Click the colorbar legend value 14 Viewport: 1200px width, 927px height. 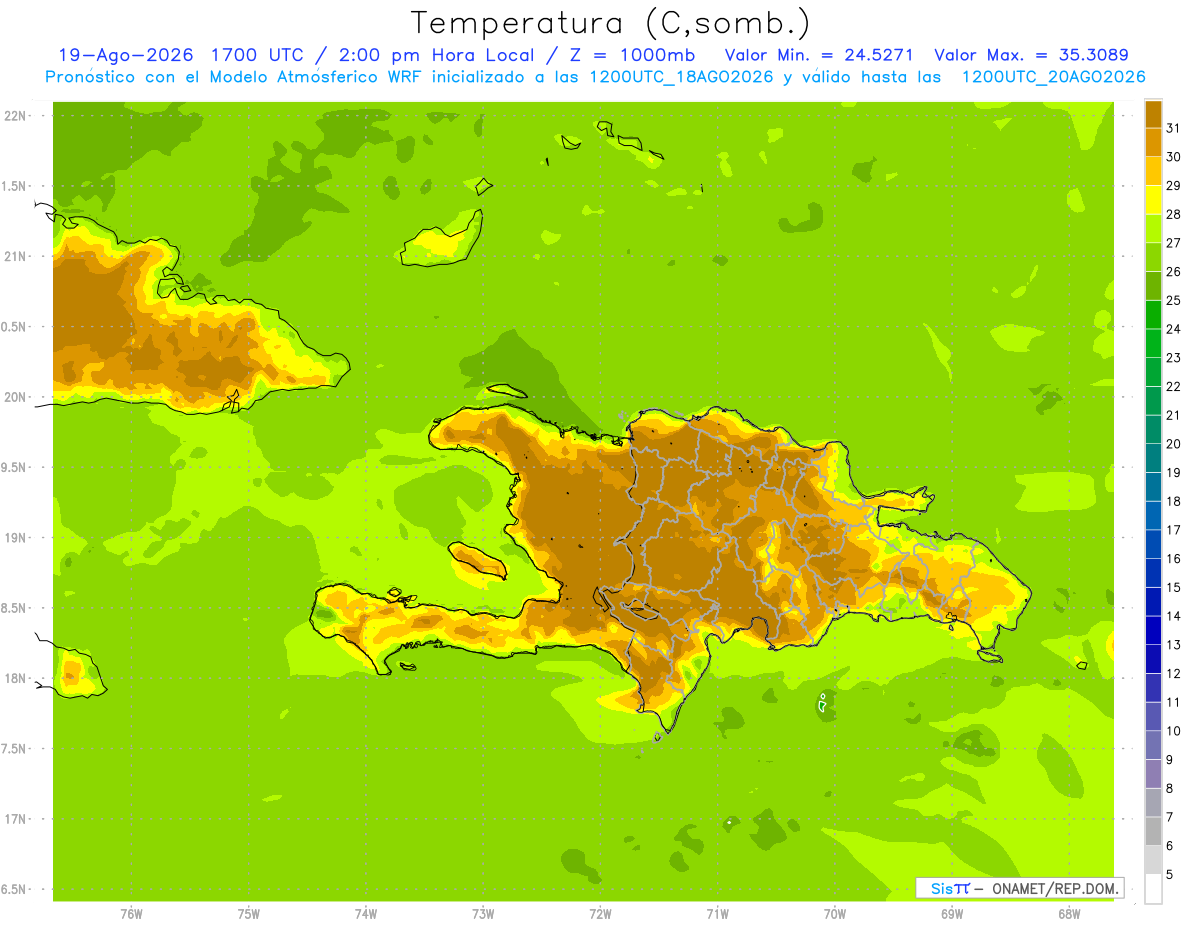[x=1174, y=616]
